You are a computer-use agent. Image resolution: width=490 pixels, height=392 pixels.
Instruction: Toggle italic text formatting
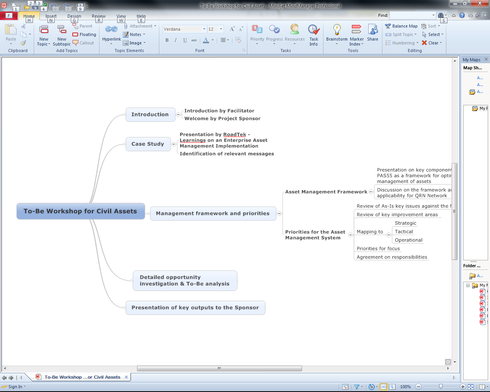(x=176, y=40)
